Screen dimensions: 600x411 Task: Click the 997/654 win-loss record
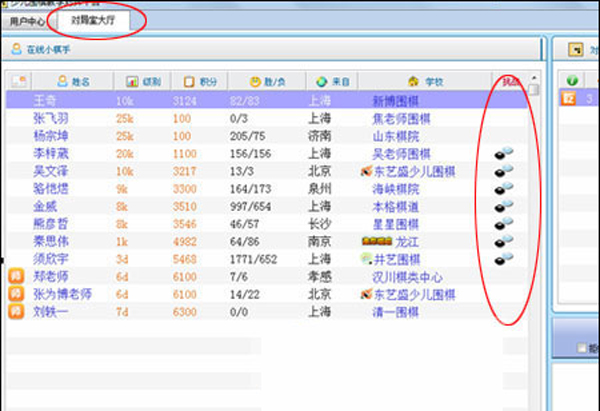(250, 207)
